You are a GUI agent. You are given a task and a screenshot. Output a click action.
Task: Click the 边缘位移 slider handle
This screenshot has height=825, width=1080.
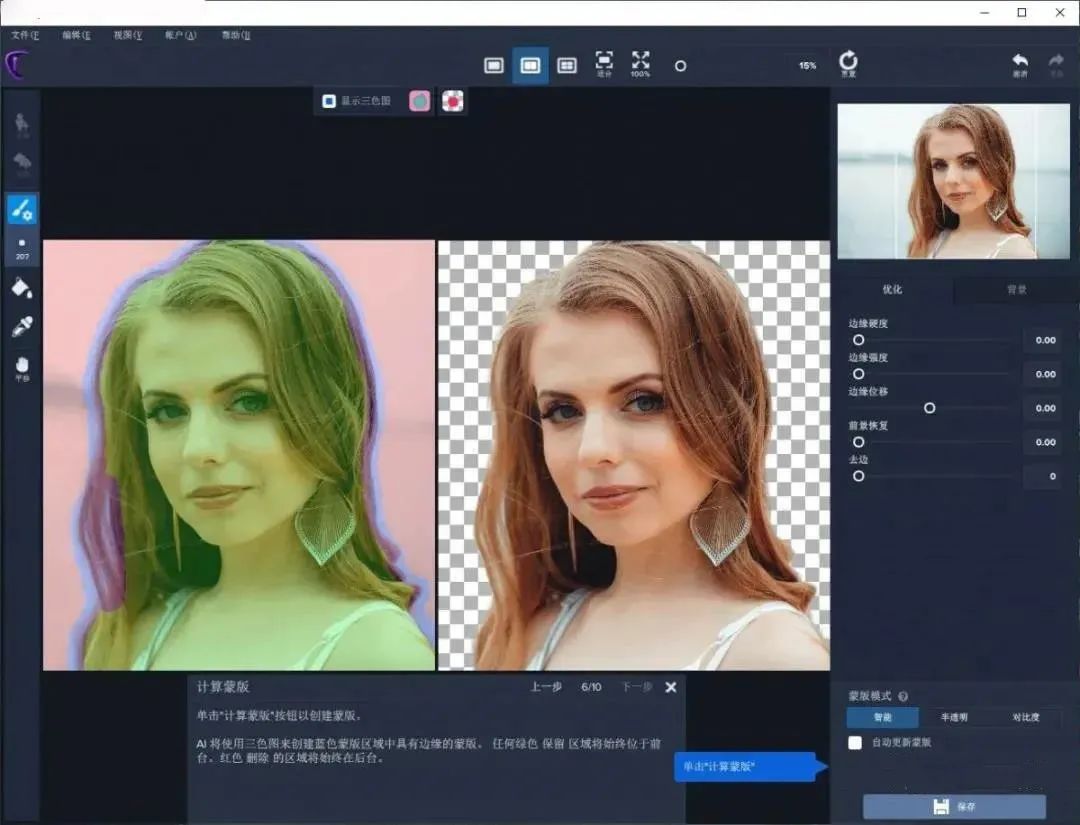coord(930,408)
